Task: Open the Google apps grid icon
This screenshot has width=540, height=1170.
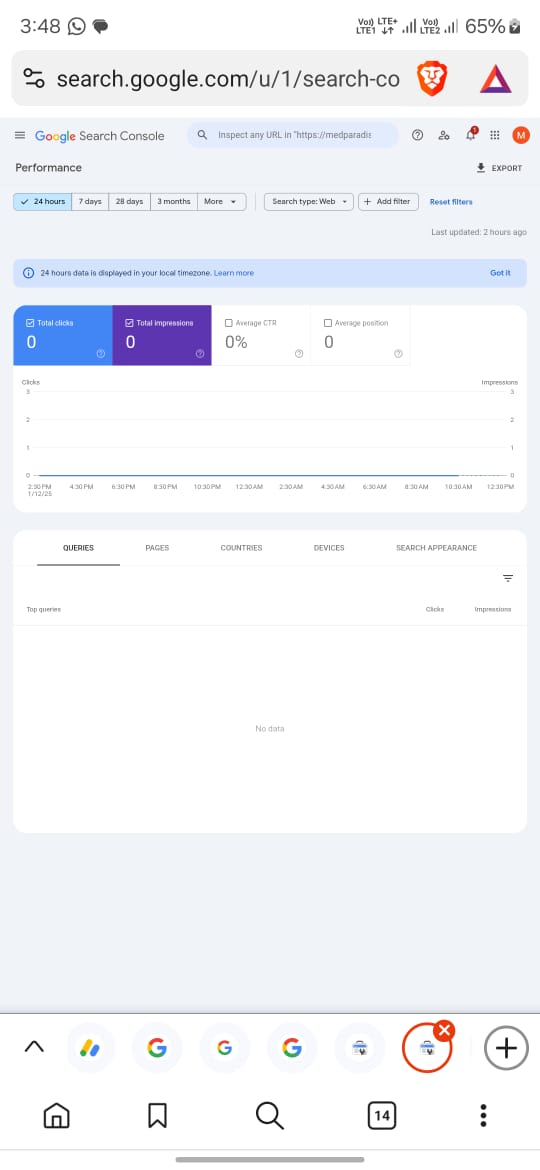Action: [495, 135]
